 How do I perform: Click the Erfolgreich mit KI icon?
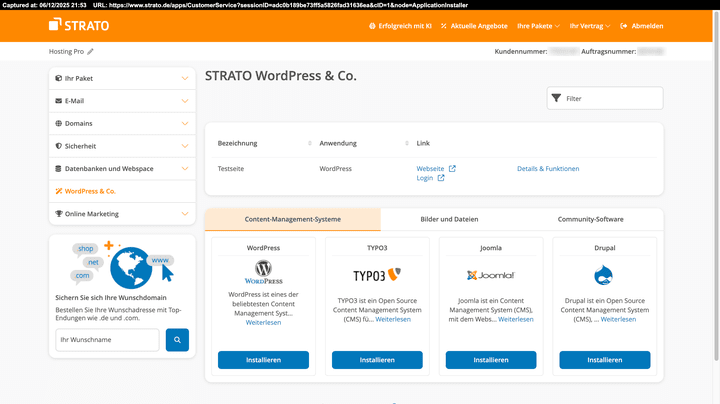(372, 26)
